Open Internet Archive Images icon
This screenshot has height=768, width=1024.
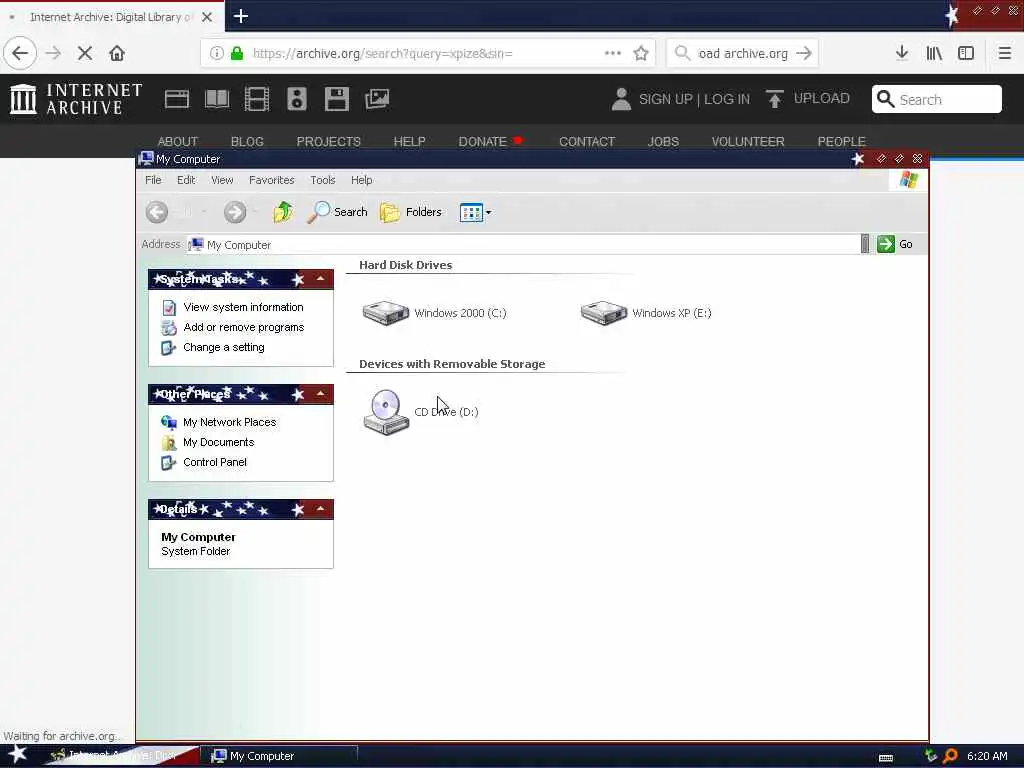tap(377, 99)
